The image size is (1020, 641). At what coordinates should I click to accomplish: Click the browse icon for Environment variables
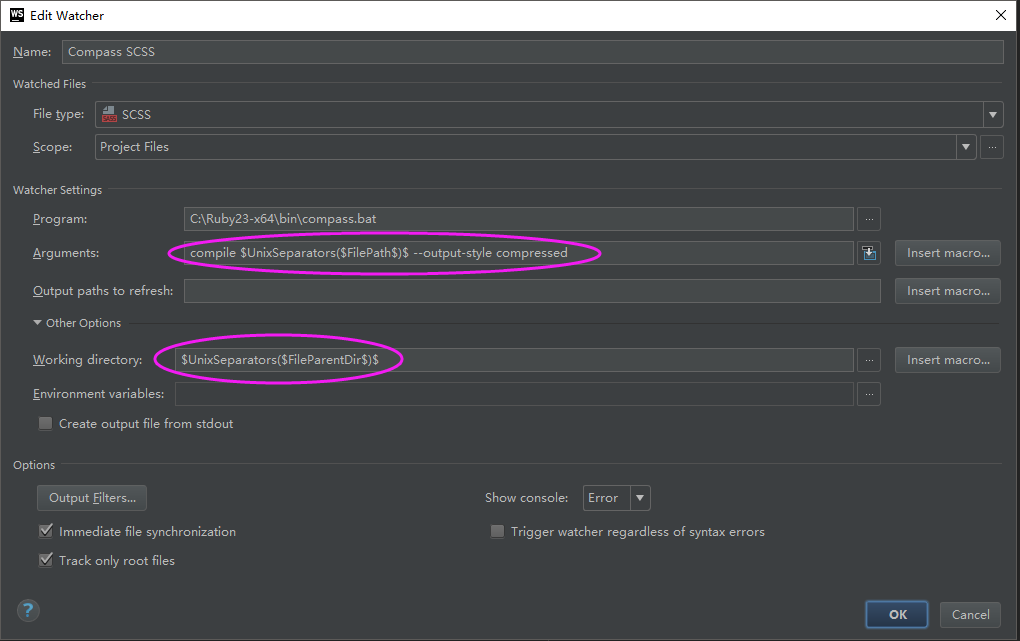tap(868, 394)
